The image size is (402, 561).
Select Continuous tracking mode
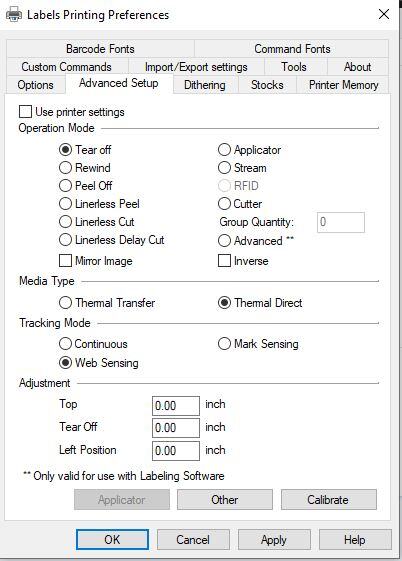pos(65,344)
